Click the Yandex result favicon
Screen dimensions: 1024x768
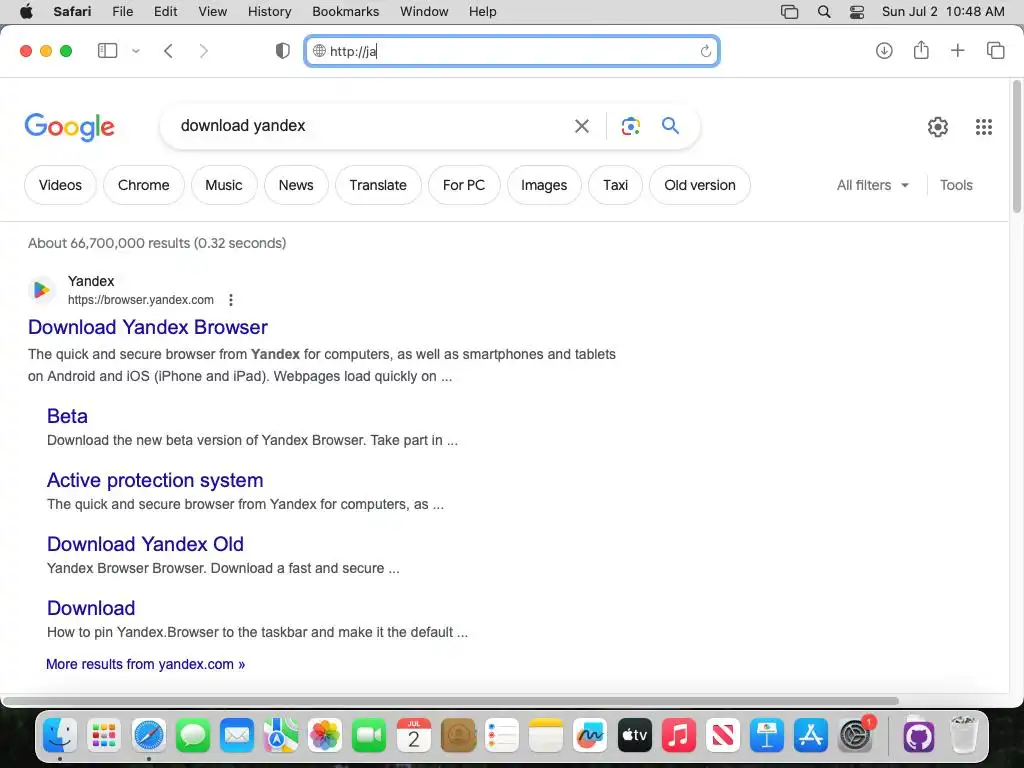(x=41, y=289)
